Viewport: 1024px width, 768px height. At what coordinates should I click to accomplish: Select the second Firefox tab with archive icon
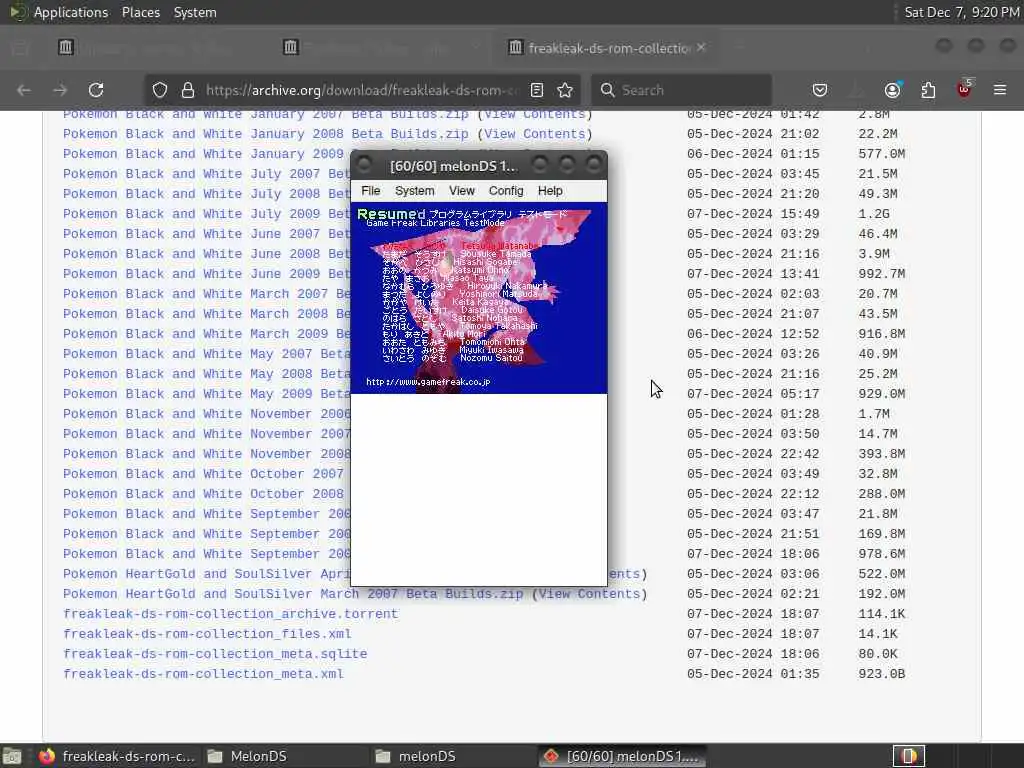291,47
